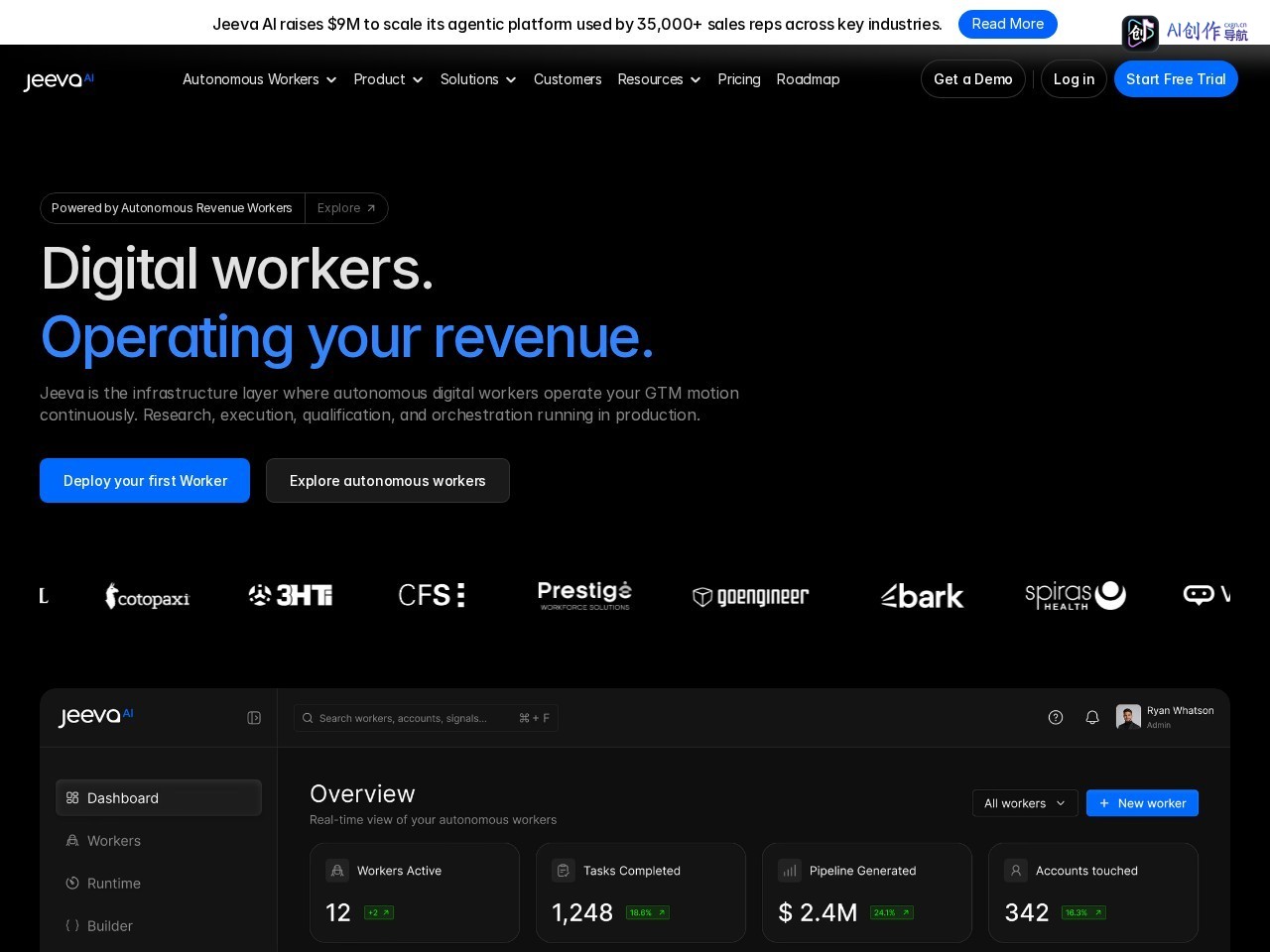Open the Pricing nav link
Image resolution: width=1270 pixels, height=952 pixels.
click(739, 79)
